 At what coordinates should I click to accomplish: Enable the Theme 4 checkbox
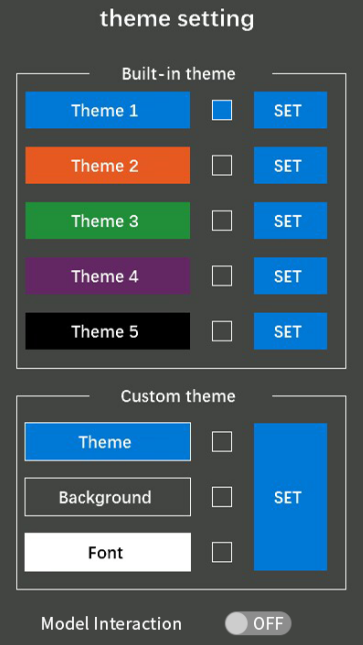click(x=222, y=276)
